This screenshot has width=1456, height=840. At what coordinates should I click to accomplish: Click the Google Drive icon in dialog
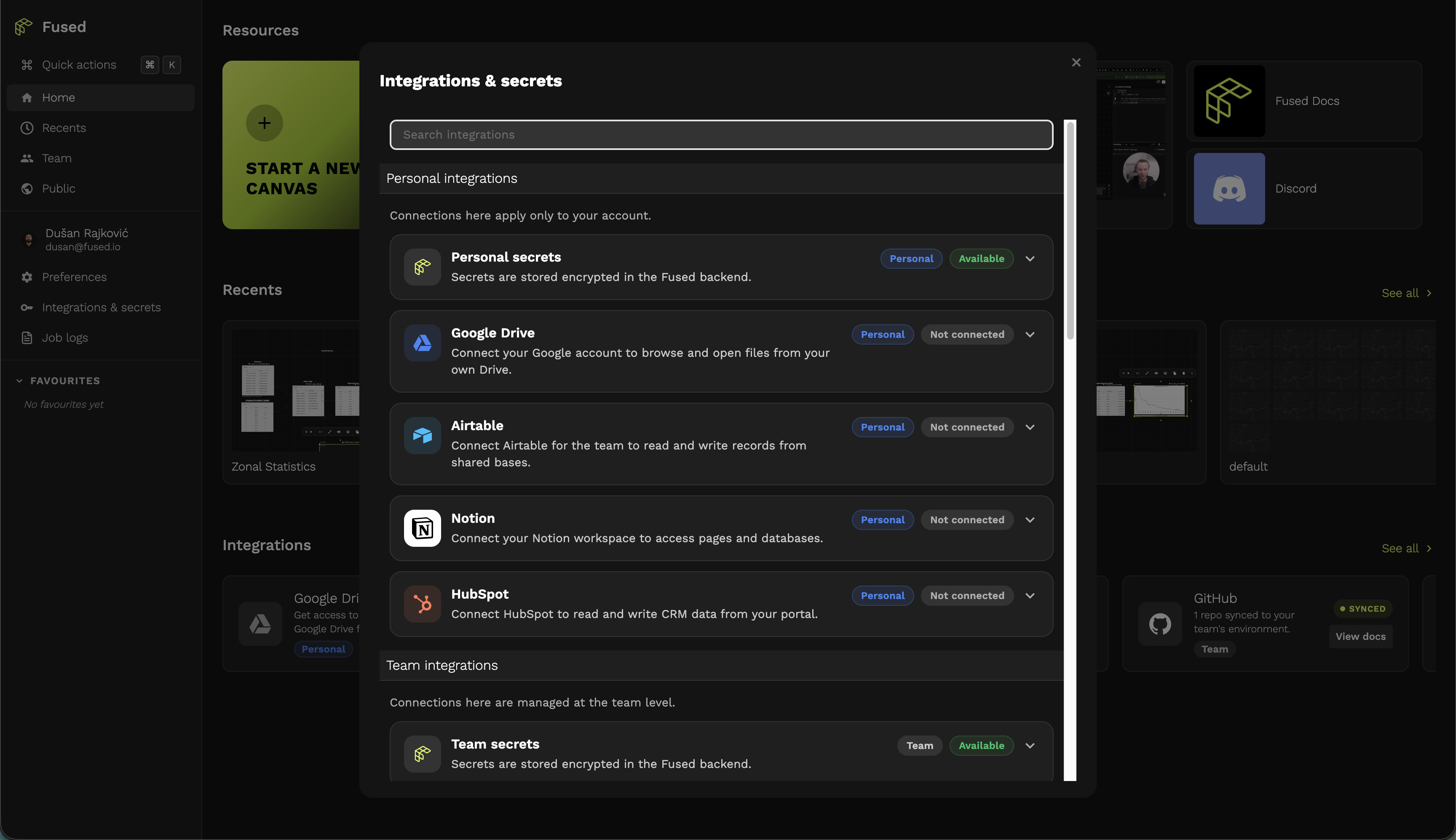pyautogui.click(x=422, y=342)
